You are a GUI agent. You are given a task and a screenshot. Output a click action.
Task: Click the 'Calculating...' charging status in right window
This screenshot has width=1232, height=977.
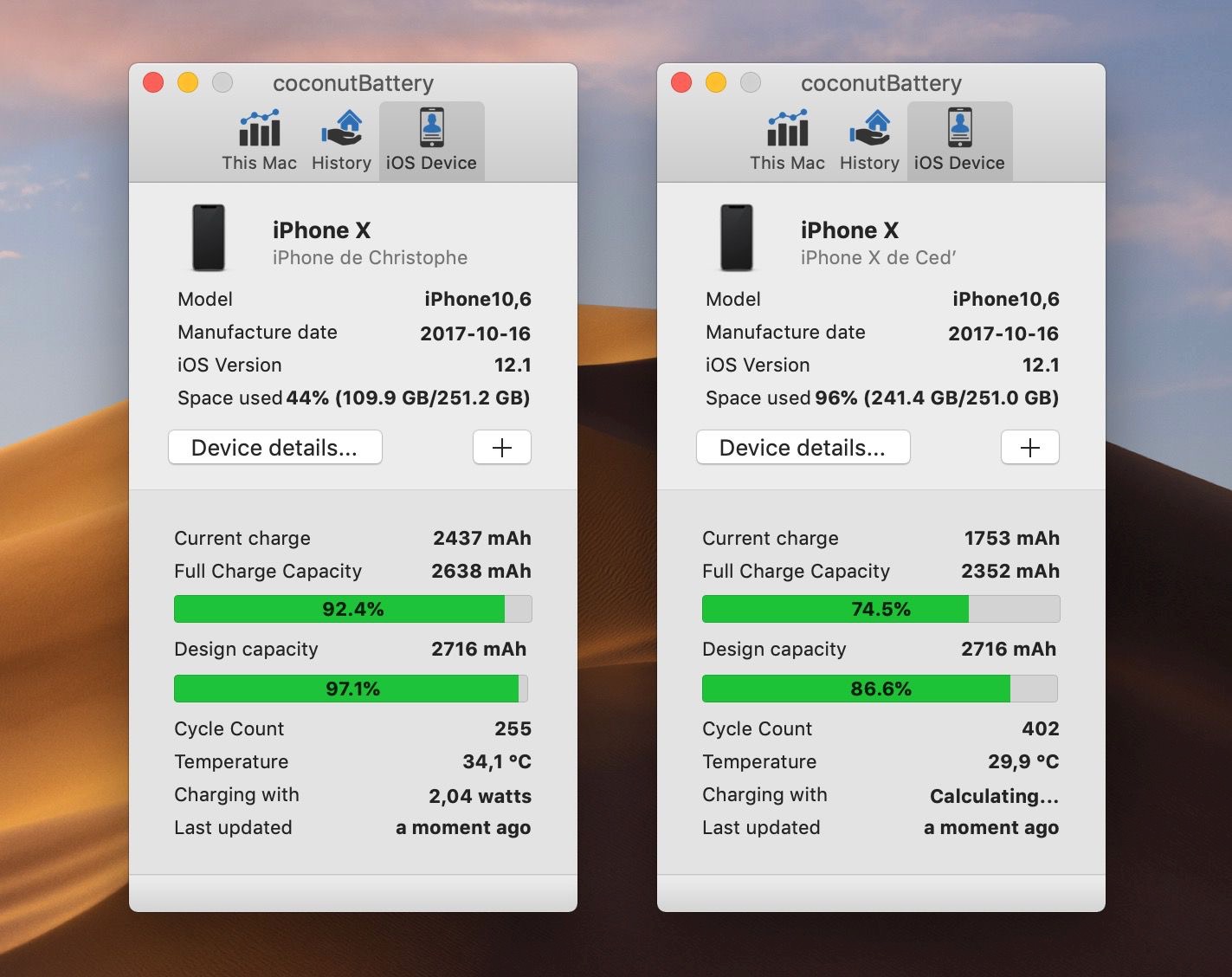coord(993,795)
